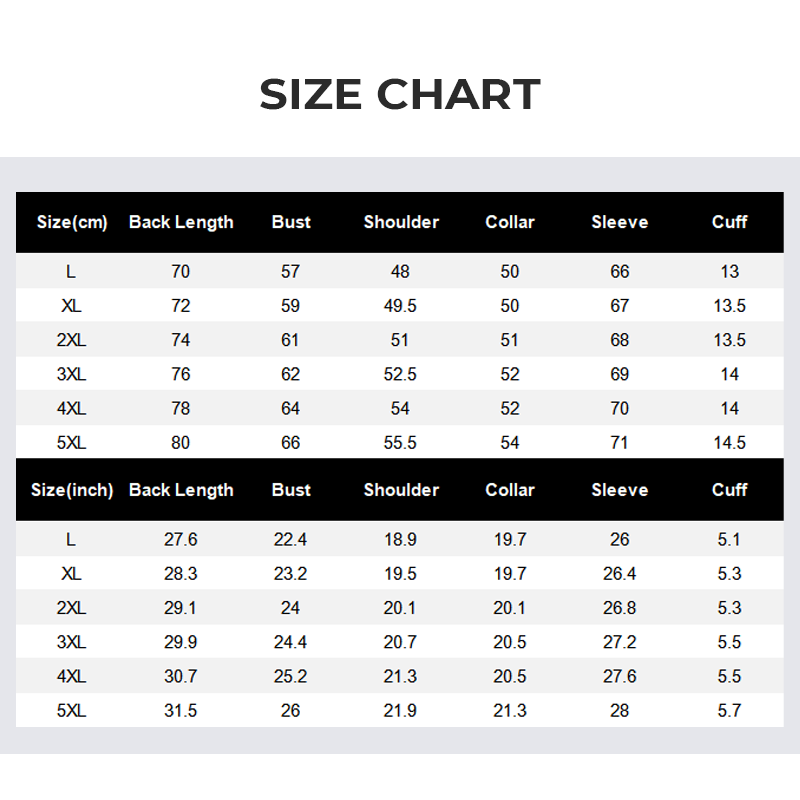The height and width of the screenshot is (800, 800).
Task: Select the 3XL row label in the cm table
Action: 72,374
